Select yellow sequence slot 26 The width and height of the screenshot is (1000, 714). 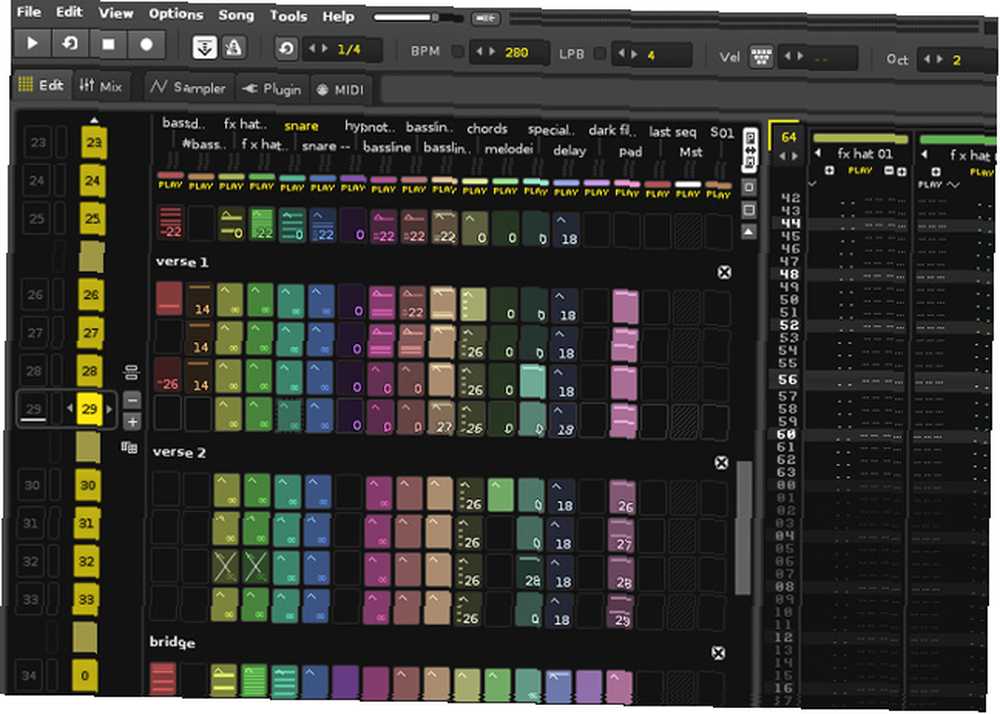tap(91, 295)
